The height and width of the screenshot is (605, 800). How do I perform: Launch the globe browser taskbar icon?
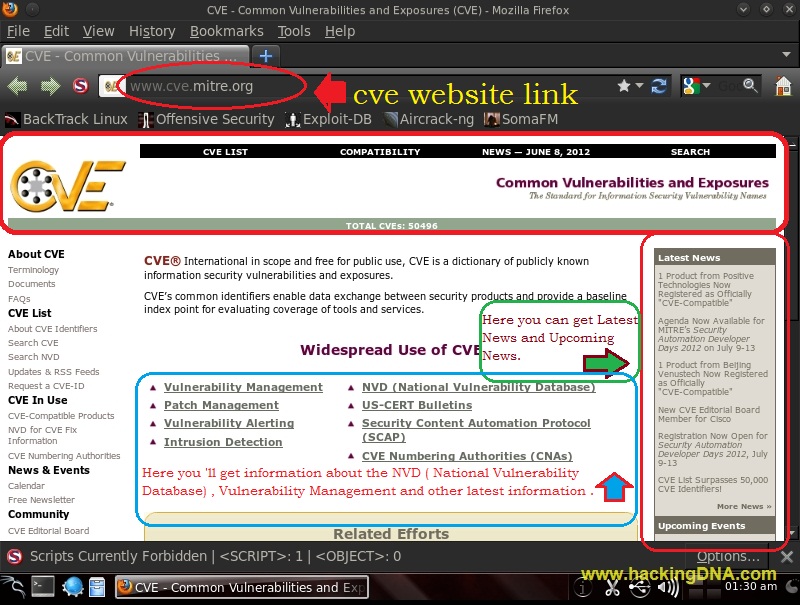click(x=72, y=587)
